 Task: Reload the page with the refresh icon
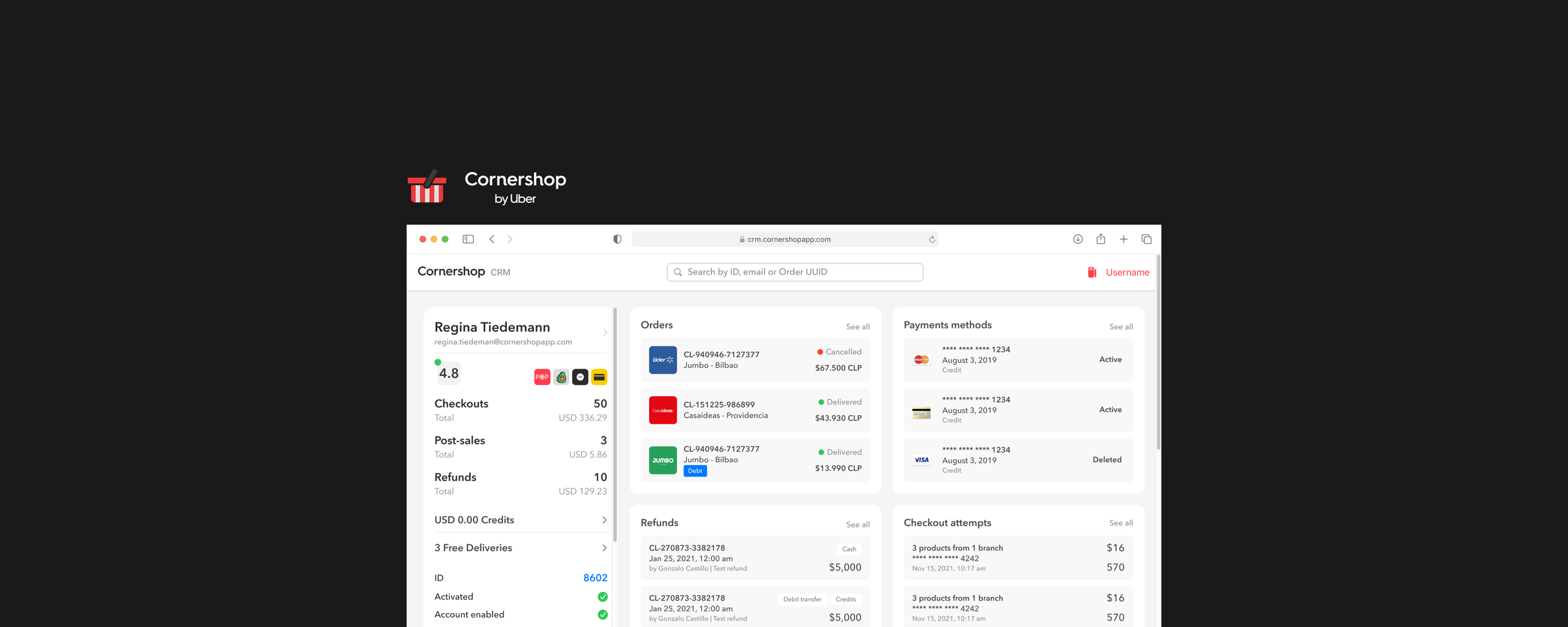(x=932, y=240)
